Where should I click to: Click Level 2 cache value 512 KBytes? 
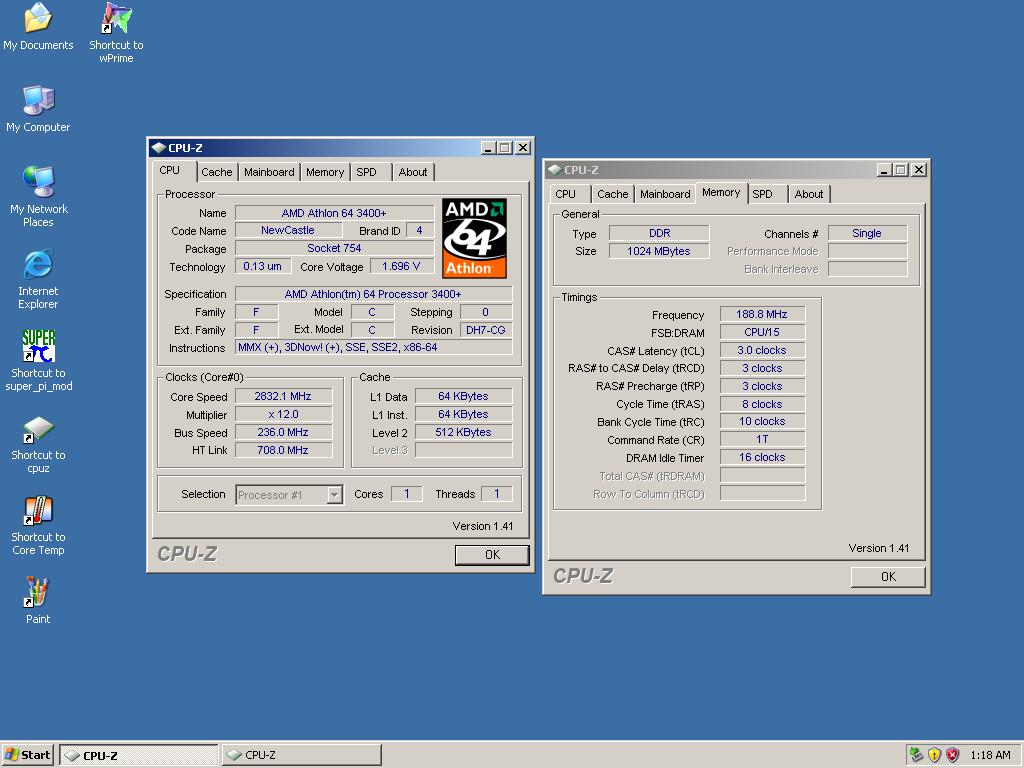(464, 432)
